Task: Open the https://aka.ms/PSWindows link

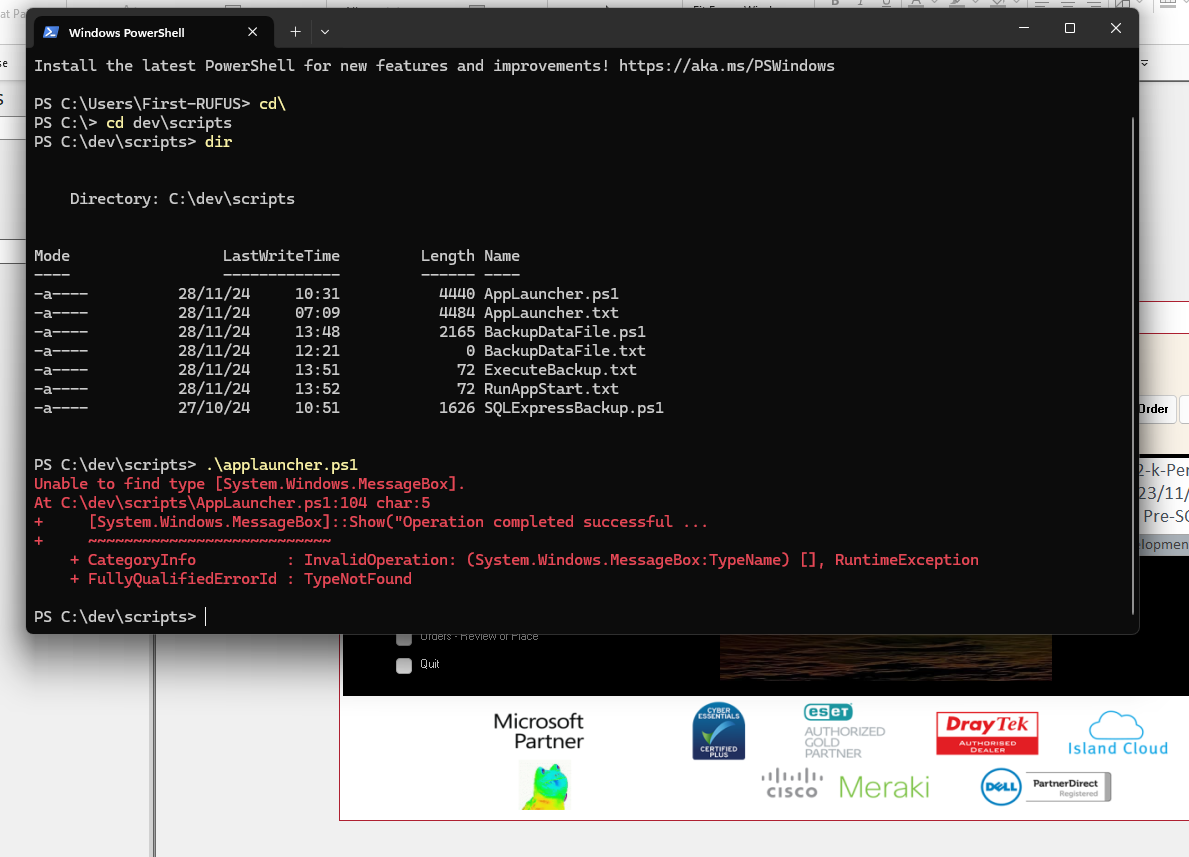Action: pos(726,66)
